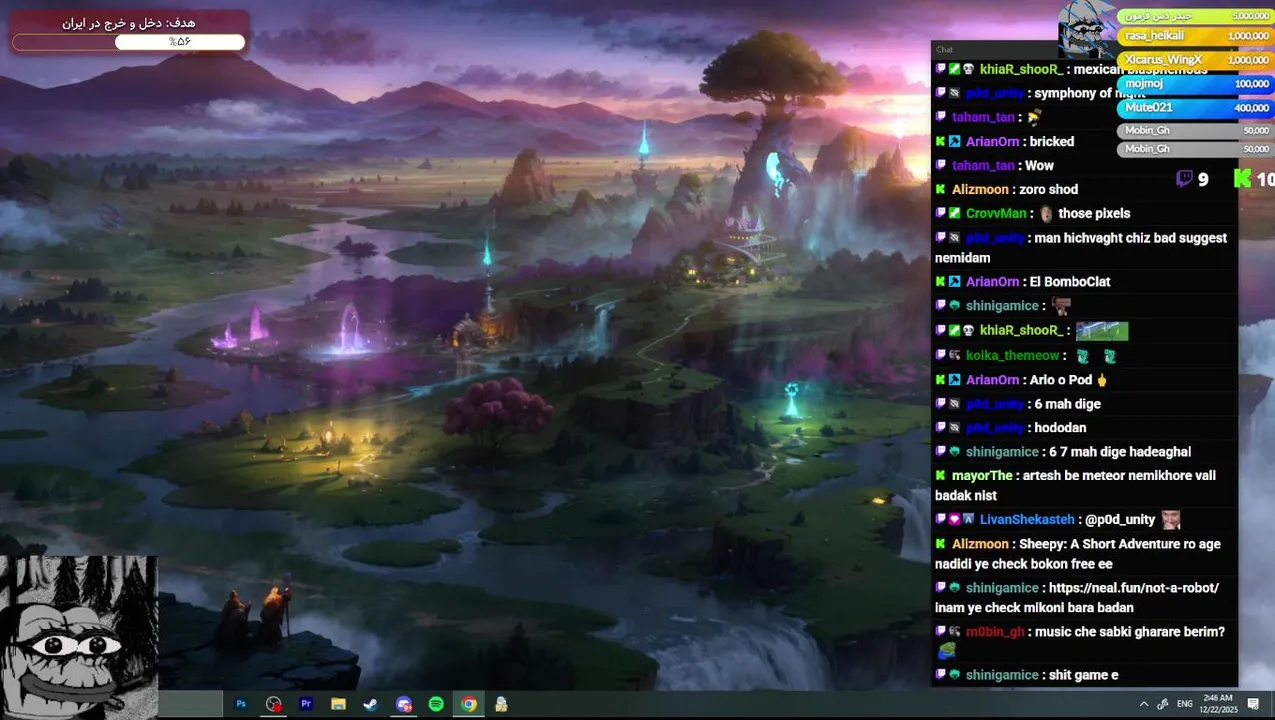Select username LivanShekasteh in chat
The height and width of the screenshot is (720, 1275).
[x=1027, y=519]
